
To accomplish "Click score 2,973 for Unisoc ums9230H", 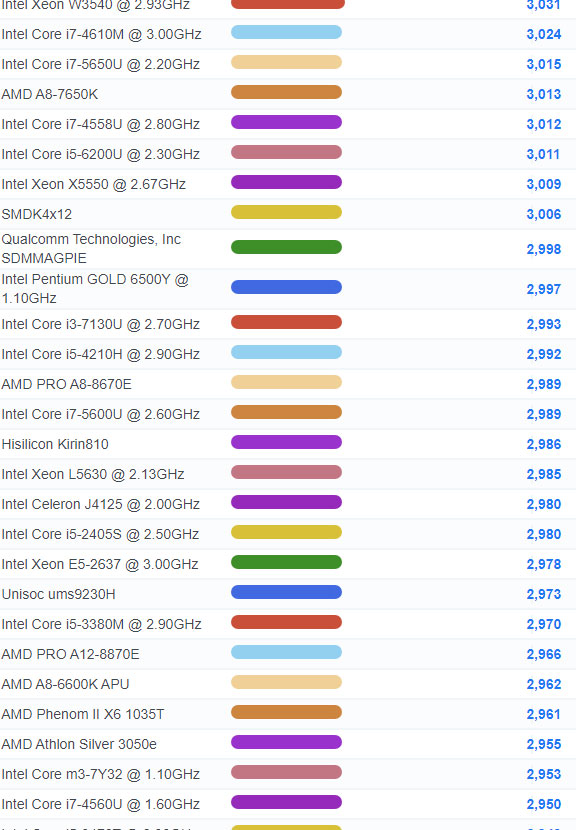I will (544, 594).
